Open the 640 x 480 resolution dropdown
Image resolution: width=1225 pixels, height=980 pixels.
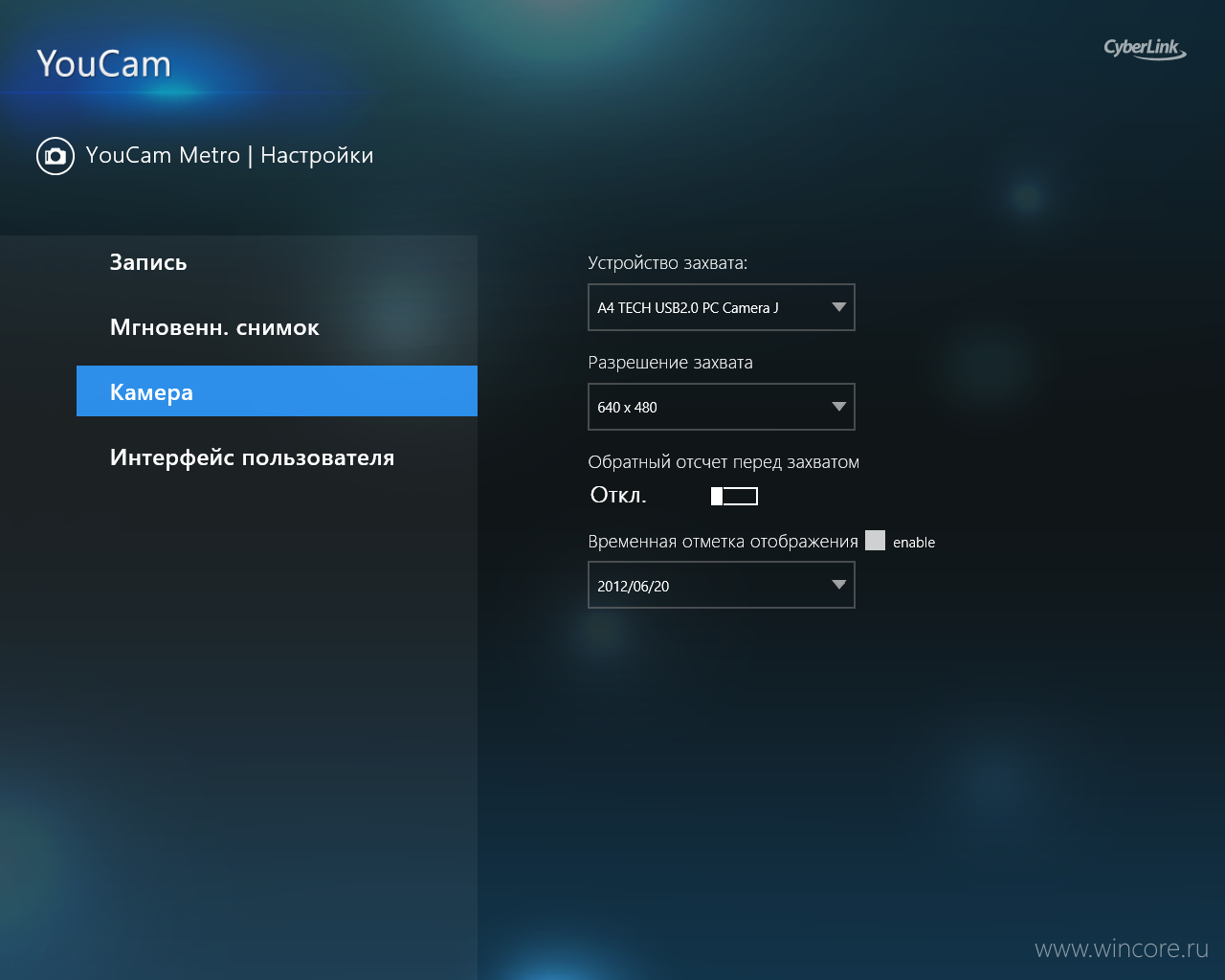pyautogui.click(x=721, y=407)
